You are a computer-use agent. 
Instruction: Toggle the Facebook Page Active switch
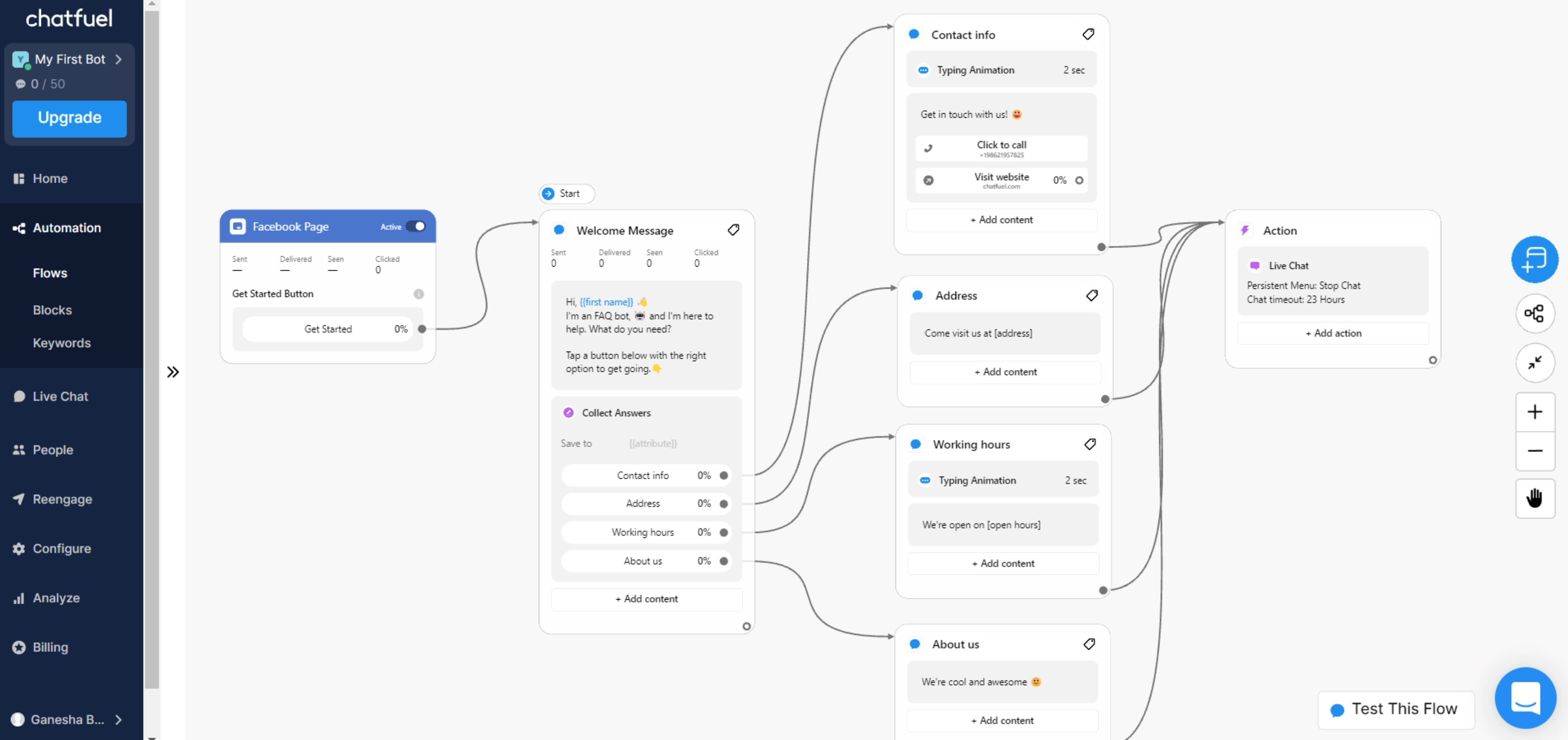click(416, 226)
